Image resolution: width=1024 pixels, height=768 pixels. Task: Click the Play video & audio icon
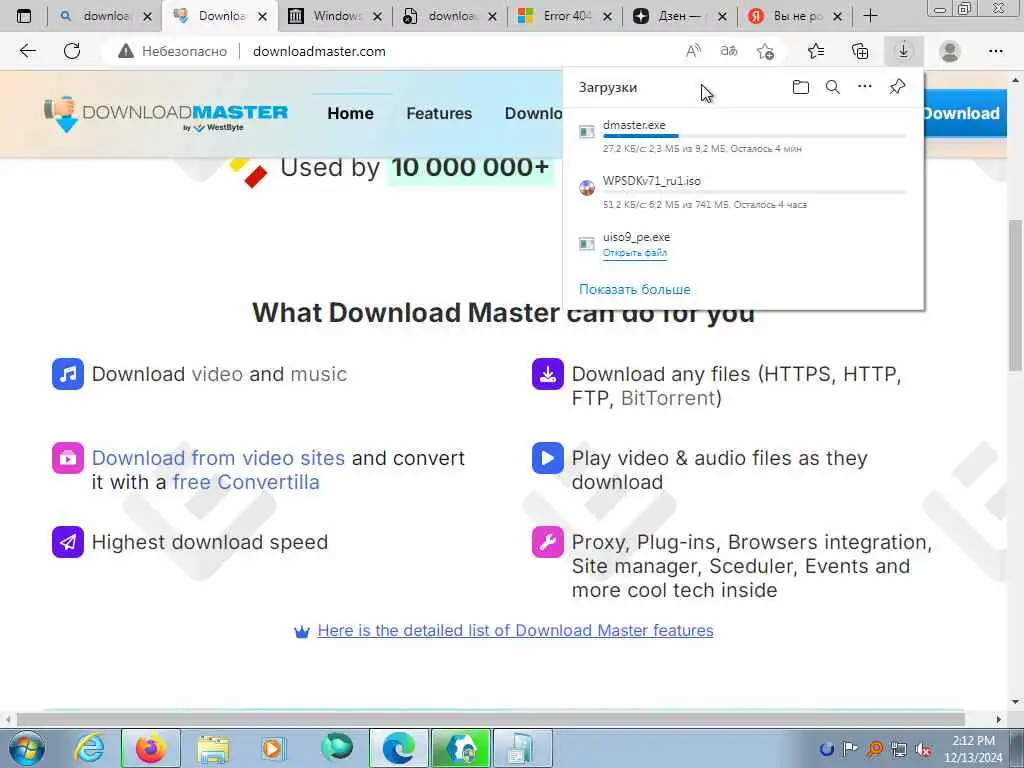coord(548,458)
